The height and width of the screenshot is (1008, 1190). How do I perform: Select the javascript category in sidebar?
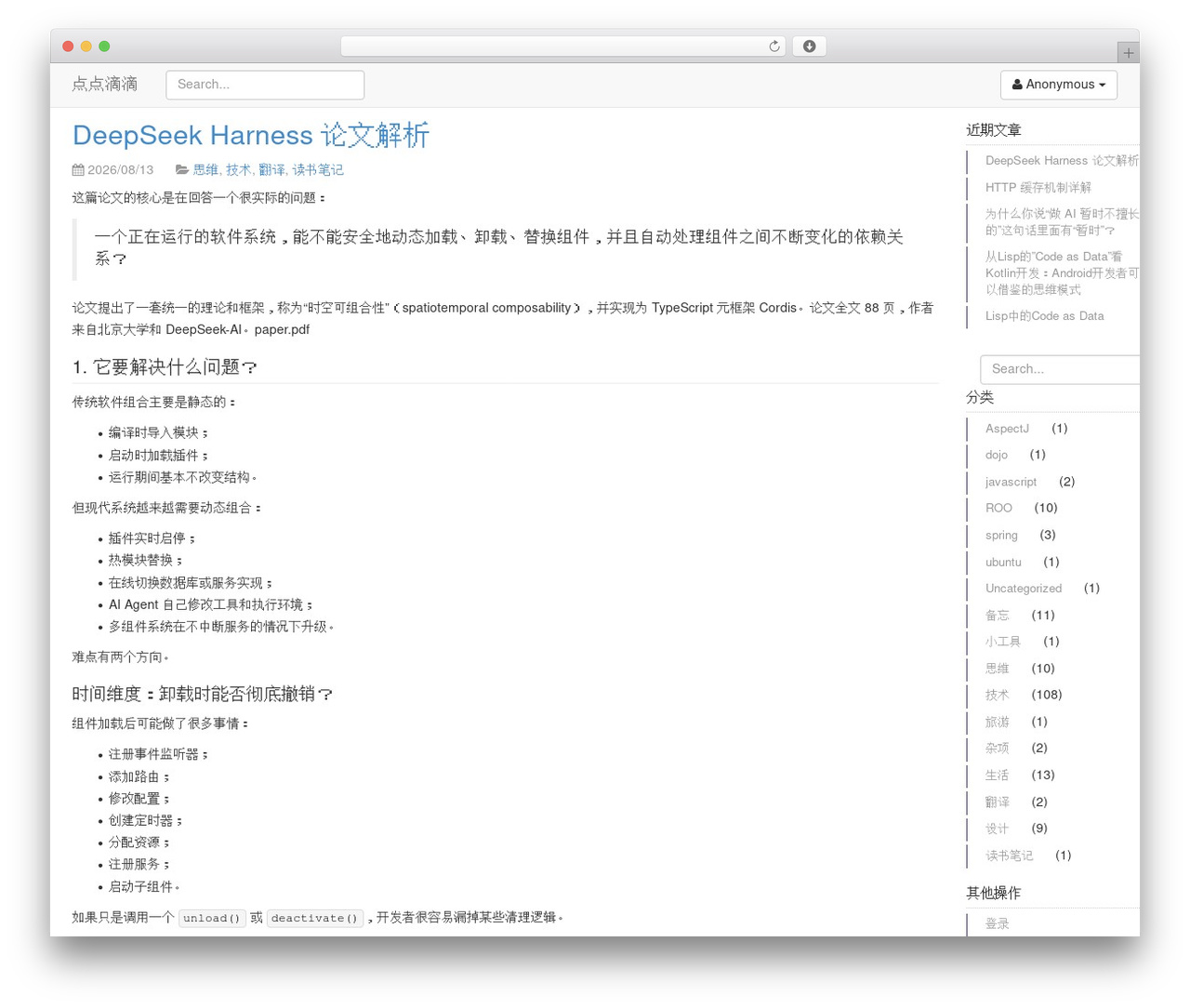[x=1011, y=482]
